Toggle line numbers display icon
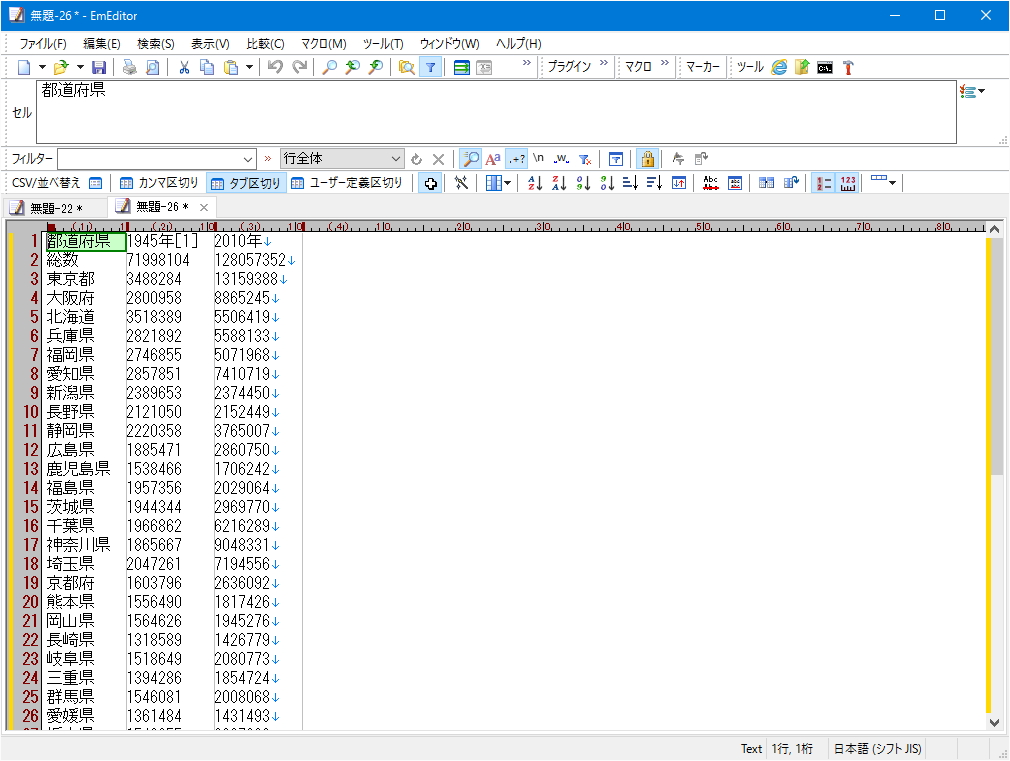This screenshot has height=761, width=1010. (x=823, y=183)
